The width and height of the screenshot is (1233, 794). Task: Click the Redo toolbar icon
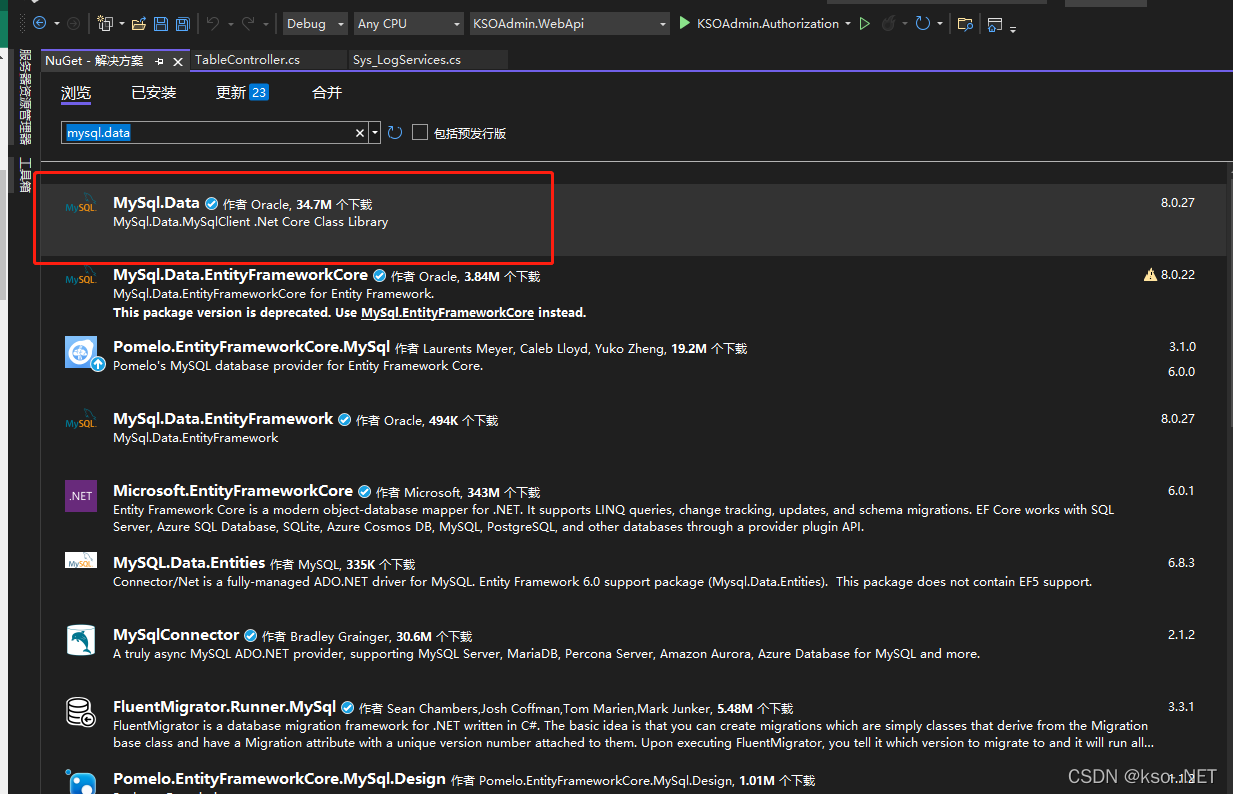click(248, 23)
